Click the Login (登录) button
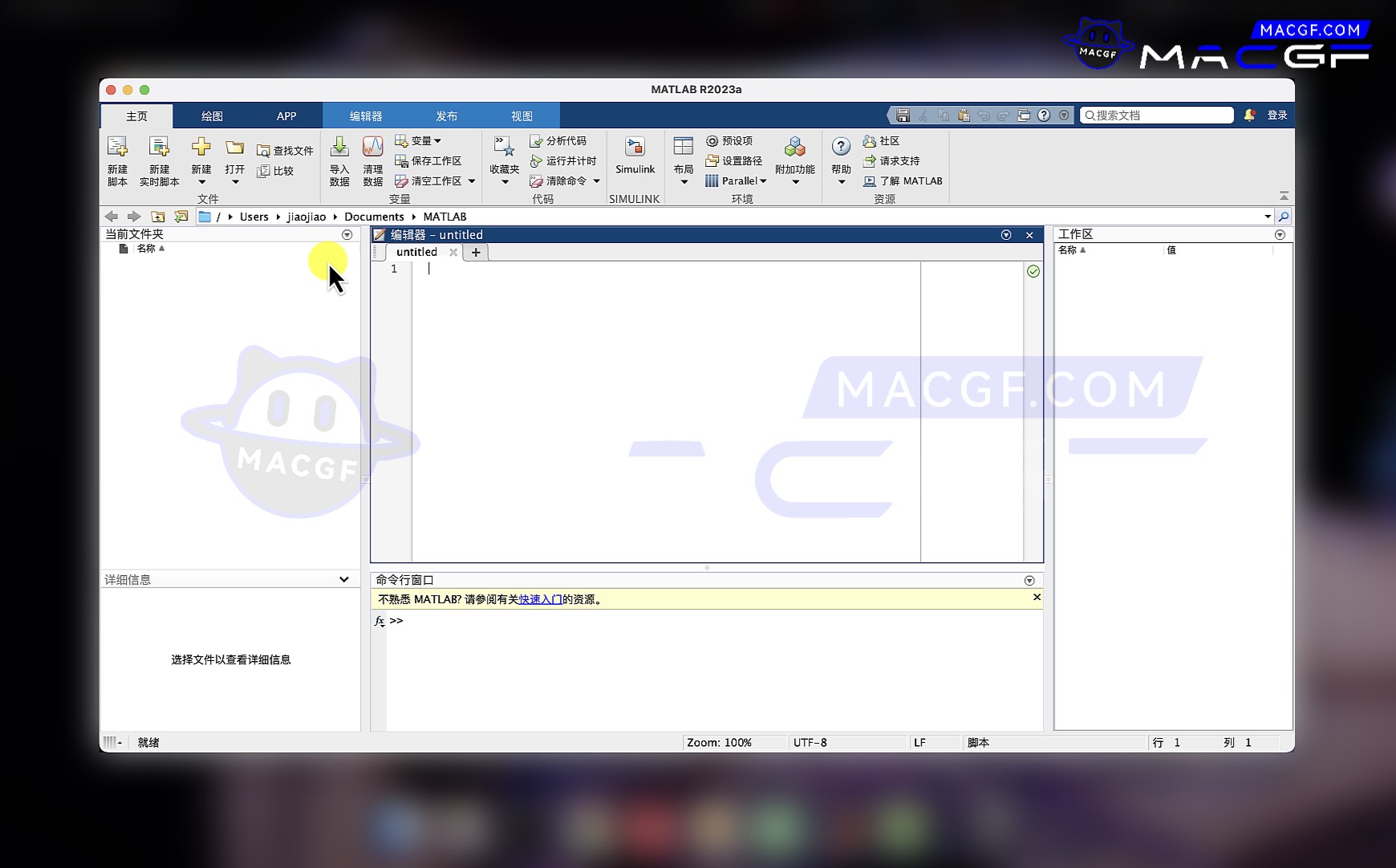The width and height of the screenshot is (1396, 868). (1276, 116)
